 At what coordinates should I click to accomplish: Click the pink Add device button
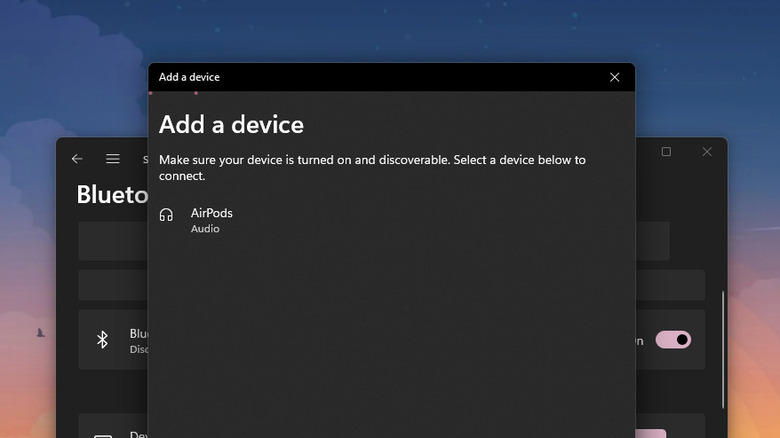(650, 433)
